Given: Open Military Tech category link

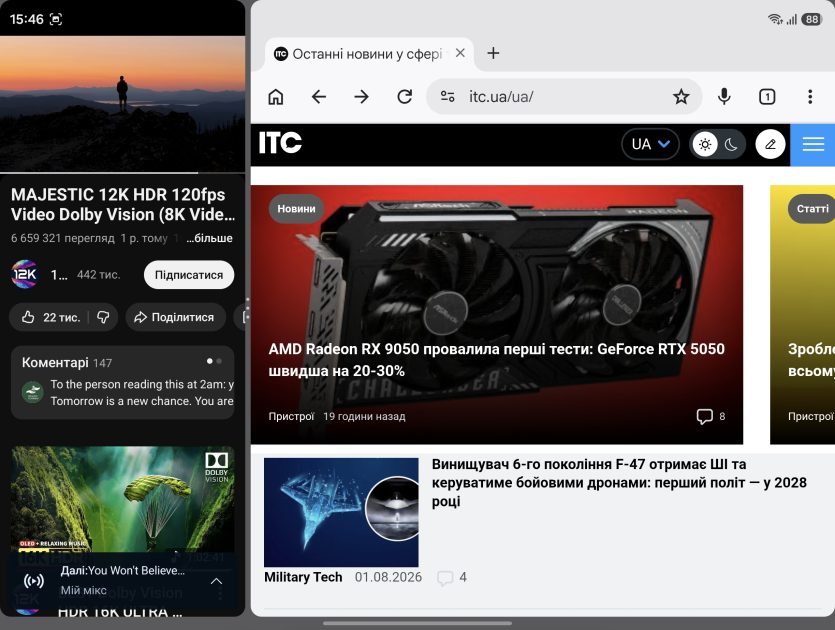Looking at the screenshot, I should (x=303, y=577).
